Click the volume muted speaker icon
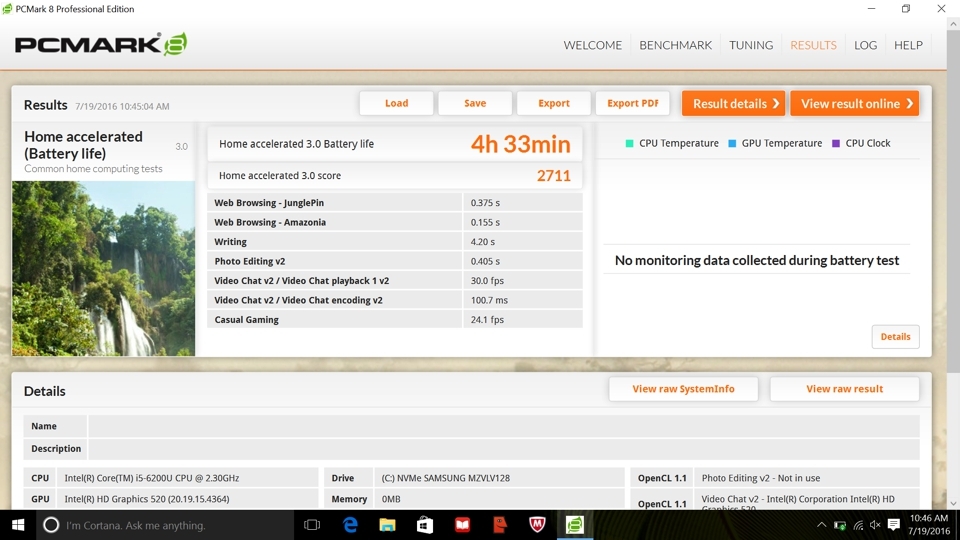The width and height of the screenshot is (960, 540). click(x=876, y=525)
